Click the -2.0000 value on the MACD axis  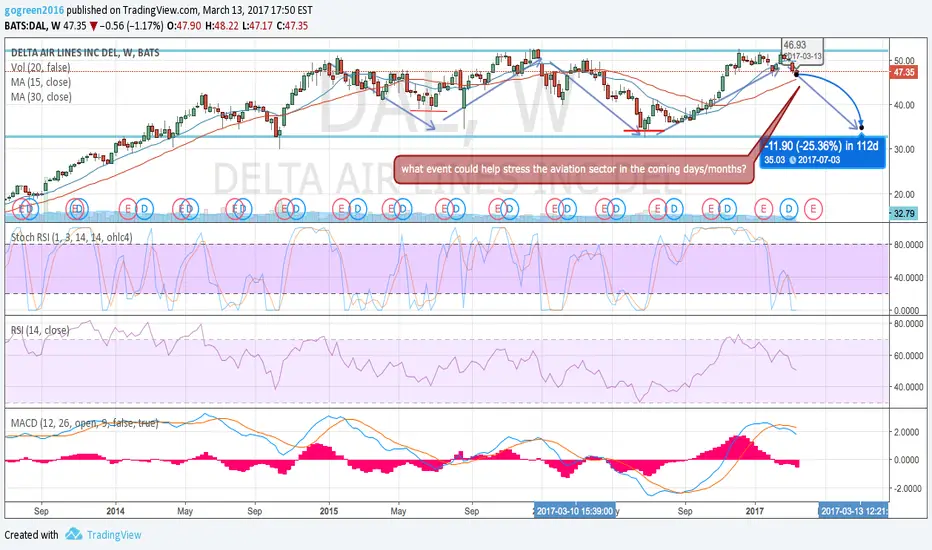(x=907, y=488)
